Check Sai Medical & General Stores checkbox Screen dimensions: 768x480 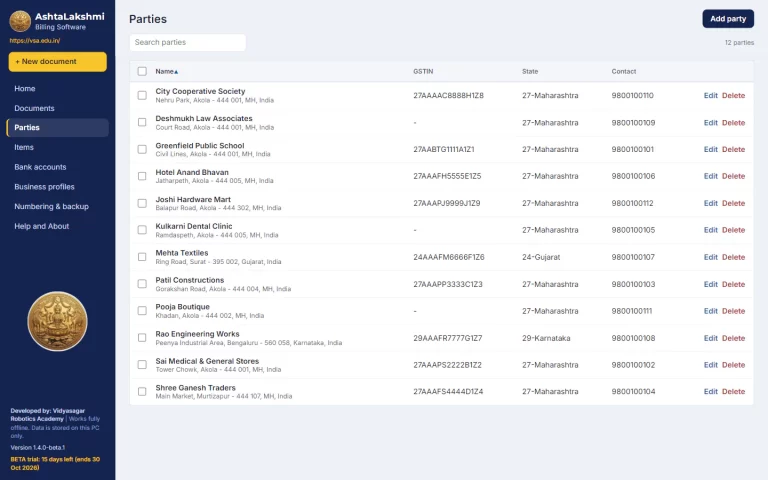coord(142,365)
